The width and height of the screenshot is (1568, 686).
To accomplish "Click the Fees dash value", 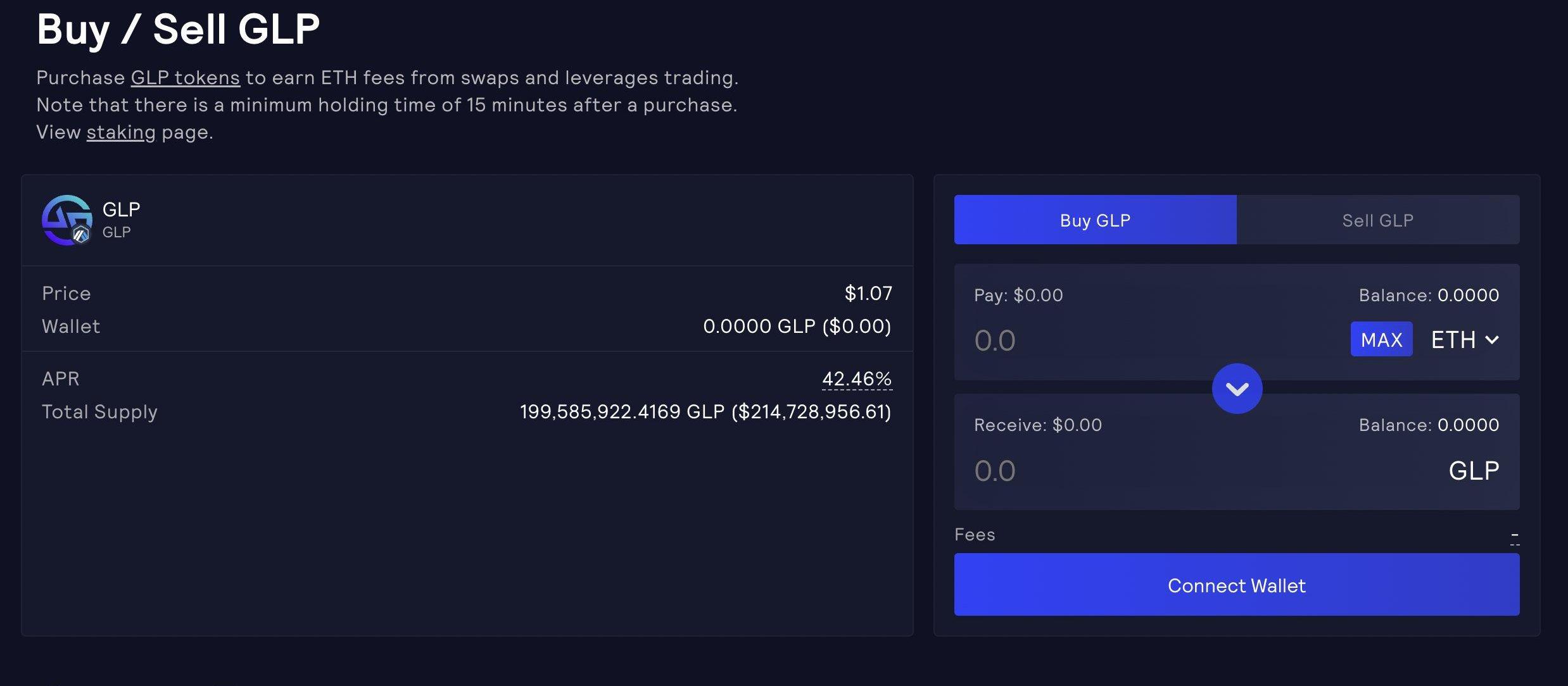I will 1514,538.
